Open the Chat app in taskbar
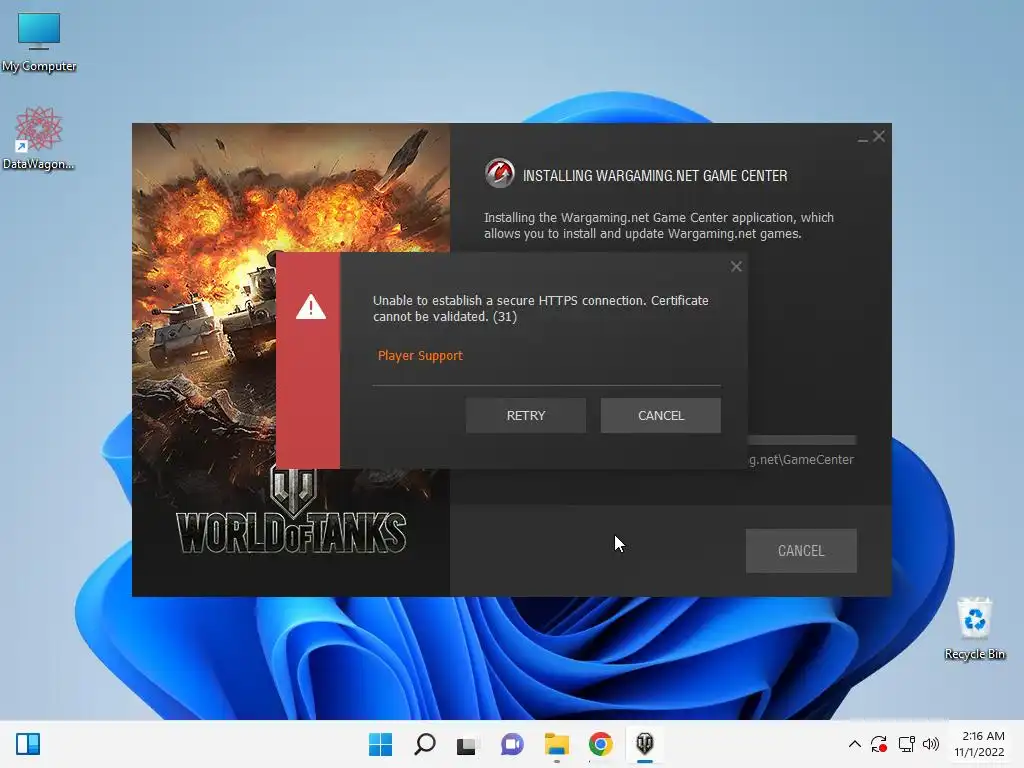Screen dimensions: 1024x768 [x=512, y=744]
